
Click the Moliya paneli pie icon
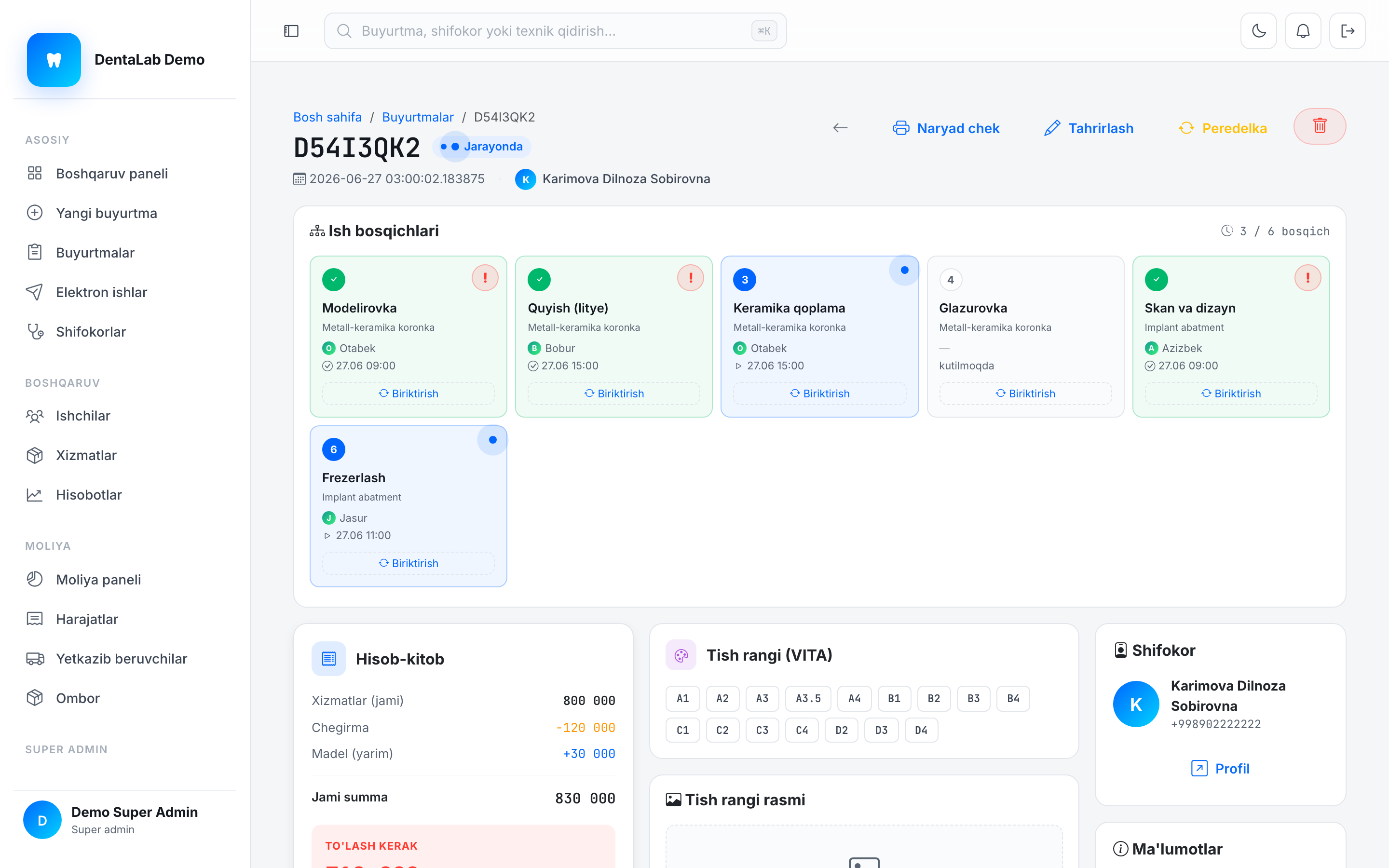click(x=34, y=579)
